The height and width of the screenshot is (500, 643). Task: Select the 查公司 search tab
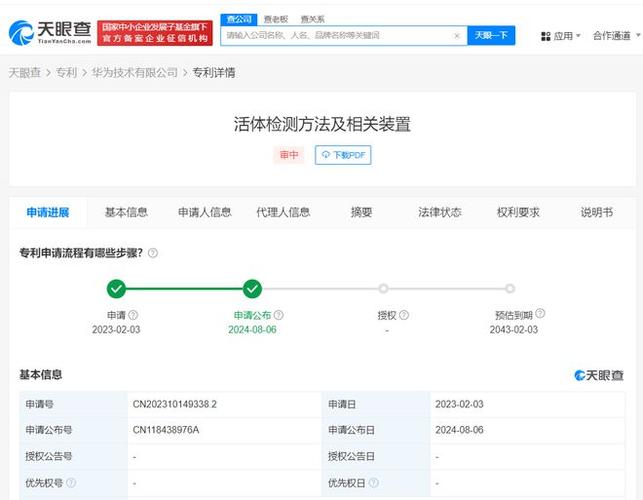pyautogui.click(x=239, y=19)
